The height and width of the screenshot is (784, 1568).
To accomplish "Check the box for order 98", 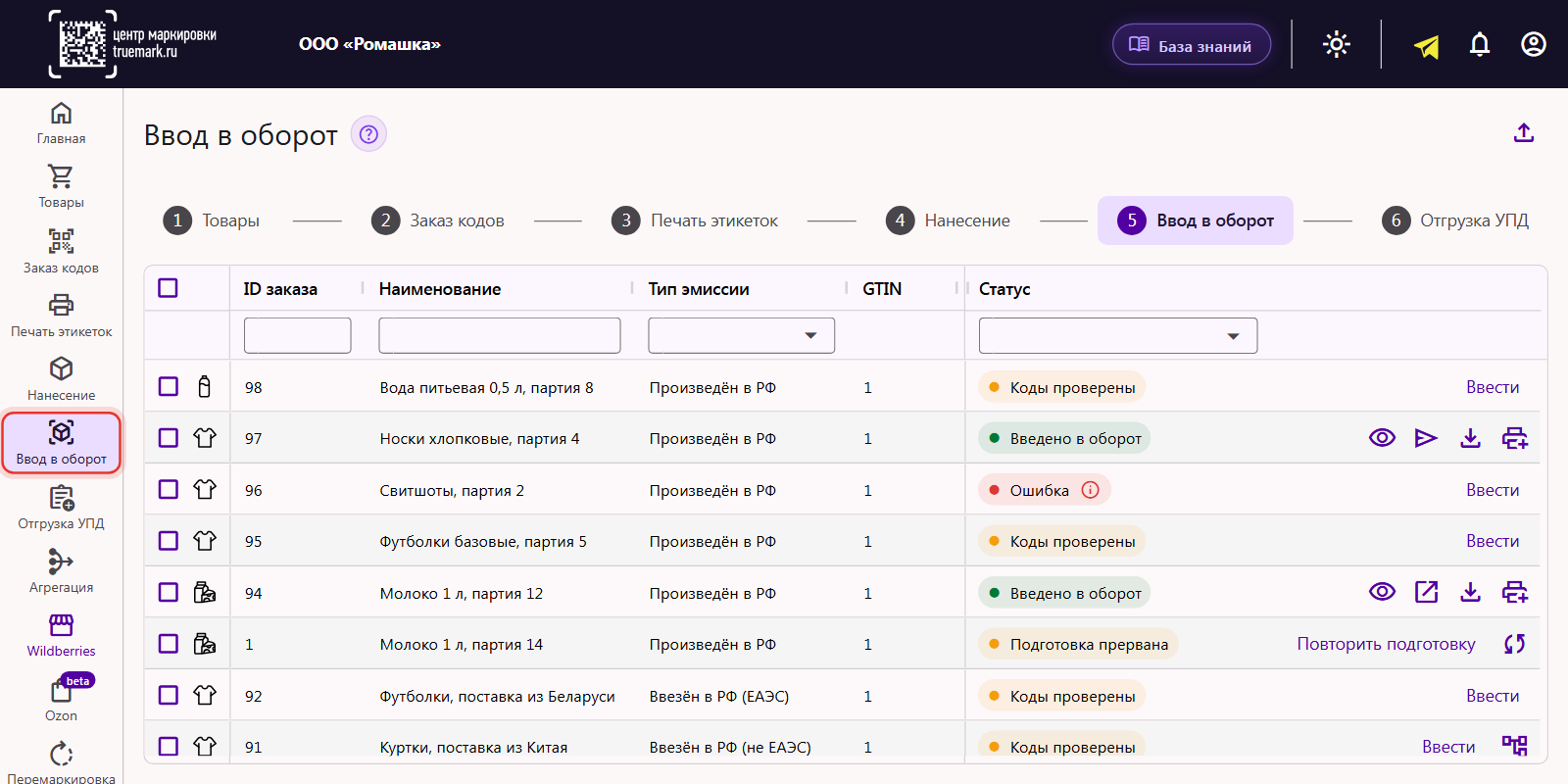I will (x=169, y=386).
